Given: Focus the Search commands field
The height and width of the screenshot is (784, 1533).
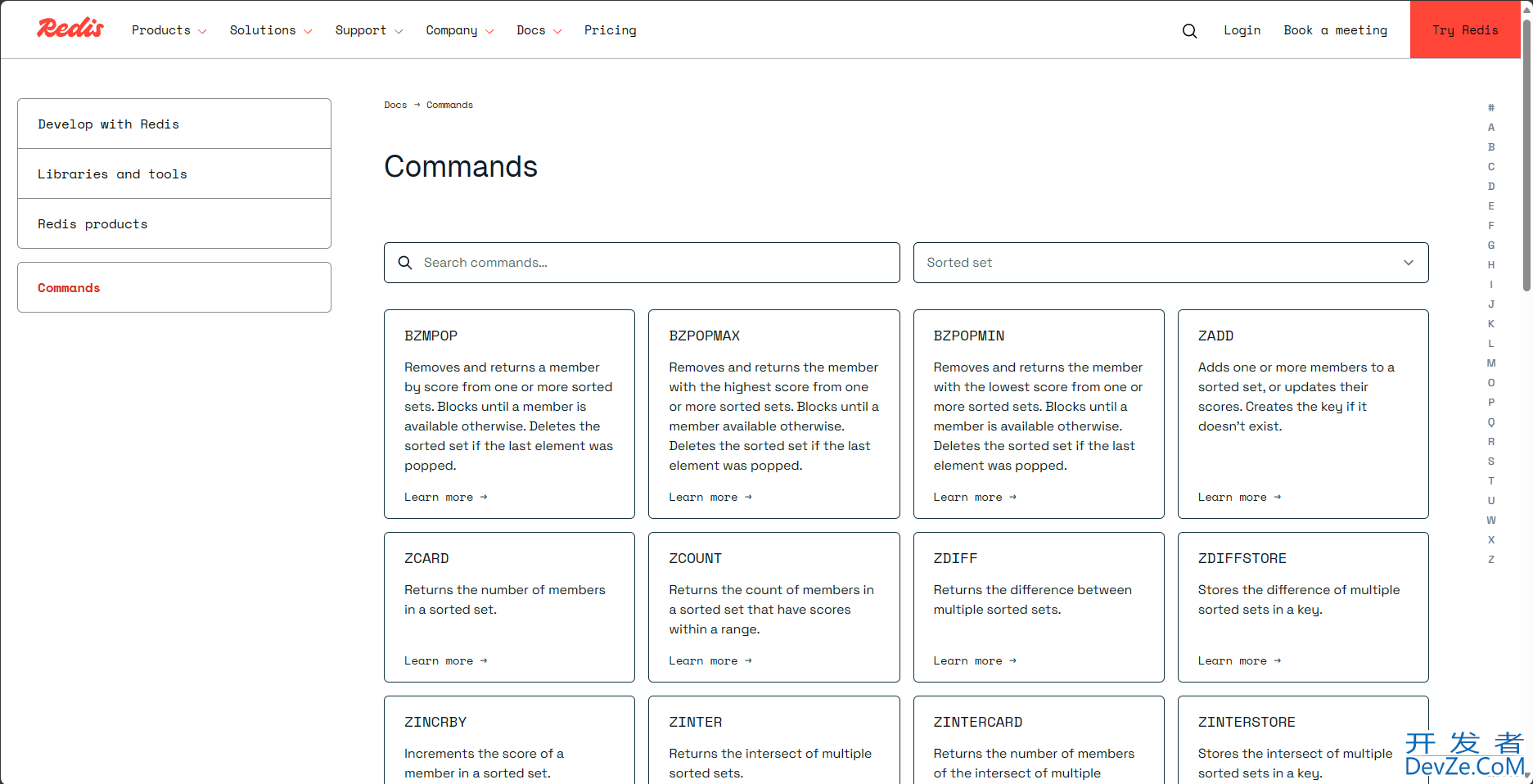Looking at the screenshot, I should (642, 263).
